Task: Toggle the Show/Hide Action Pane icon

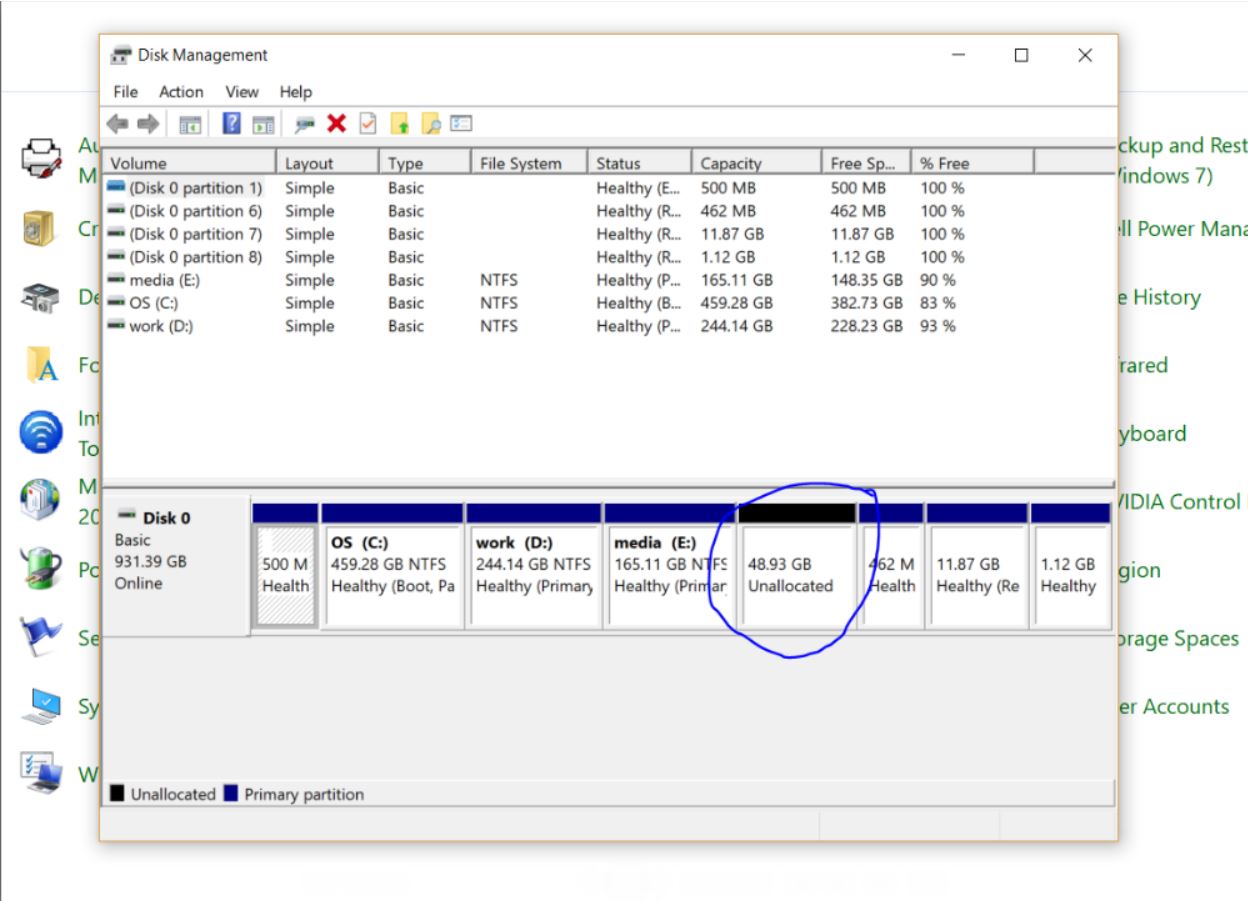Action: (x=263, y=124)
